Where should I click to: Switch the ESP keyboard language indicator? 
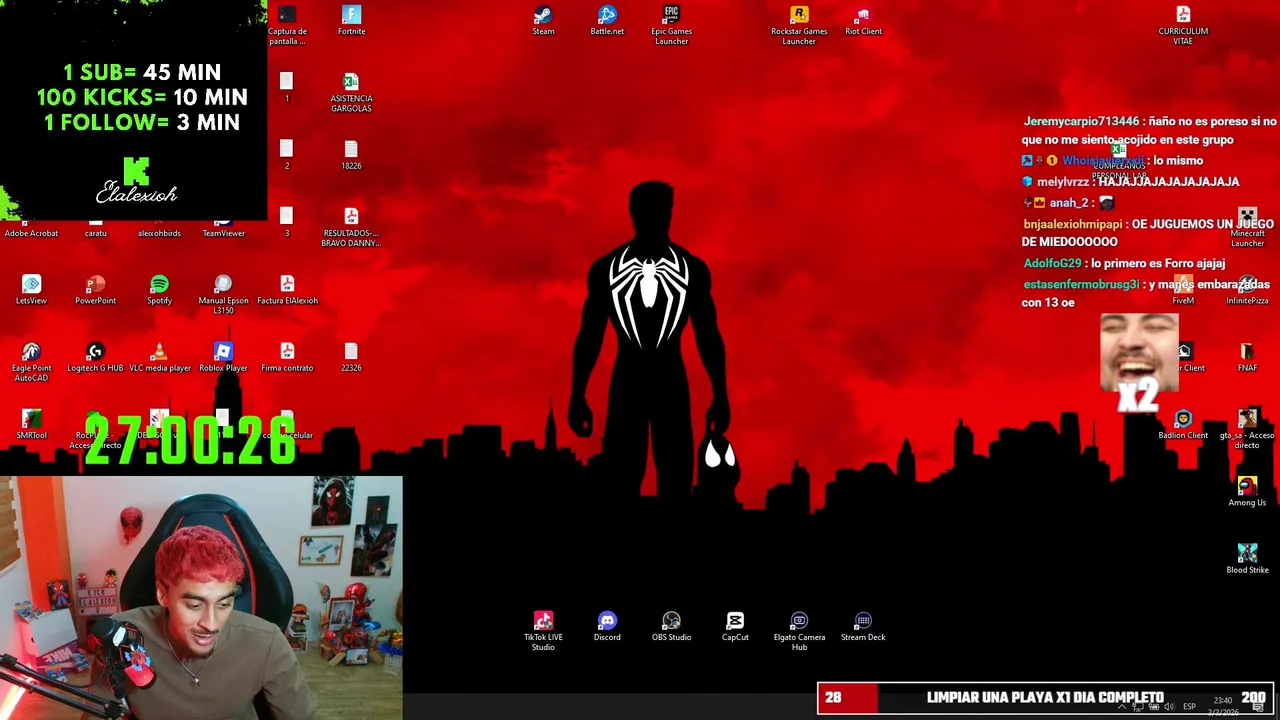[1189, 707]
